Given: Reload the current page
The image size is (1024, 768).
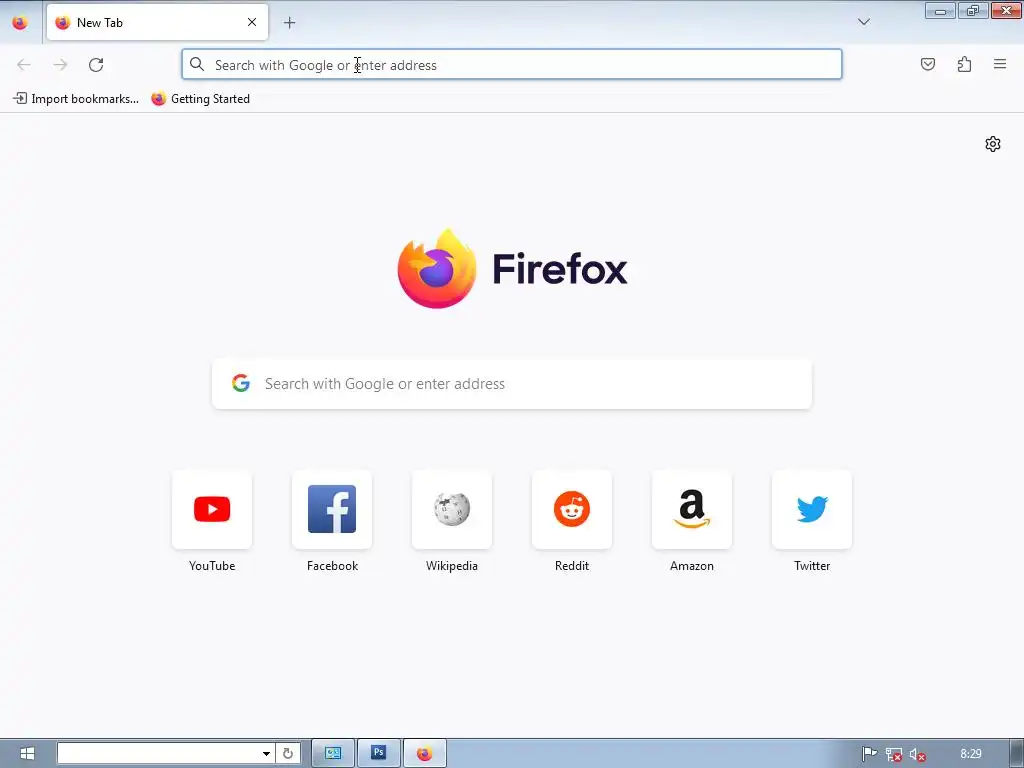Looking at the screenshot, I should click(96, 65).
